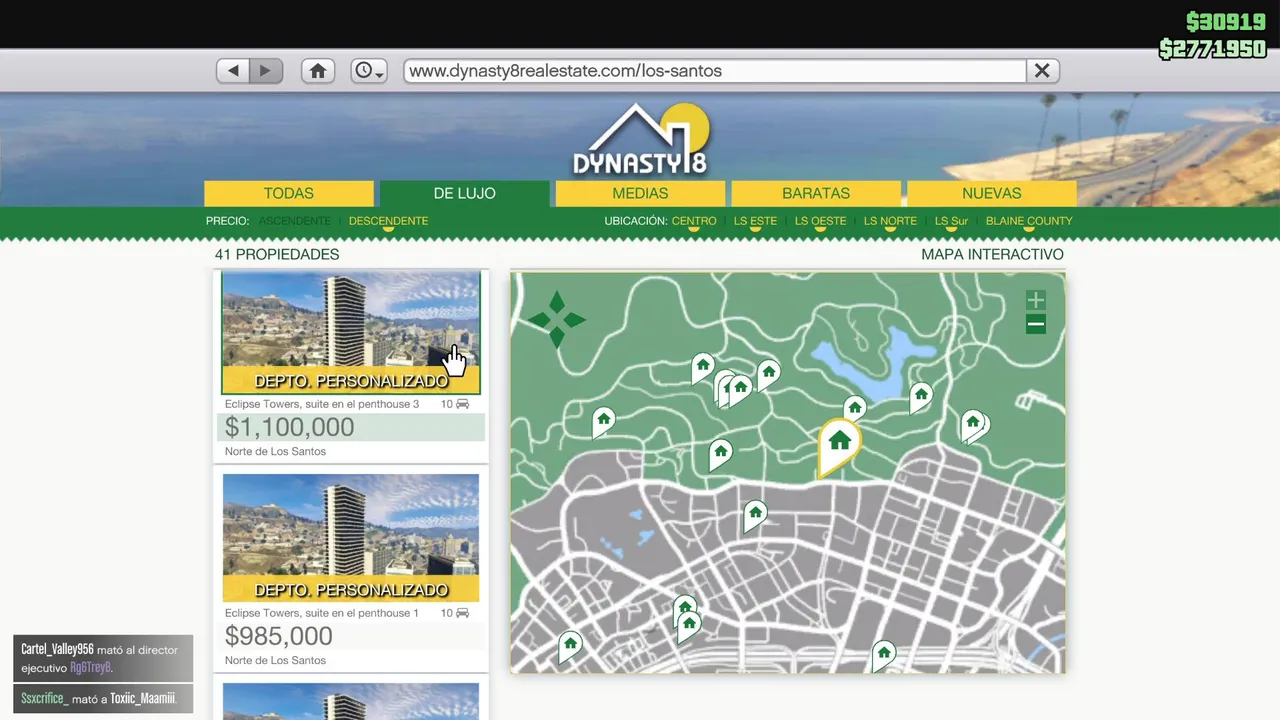Click the Ssxcrifice_ kill feed message
1280x720 pixels.
pos(103,698)
